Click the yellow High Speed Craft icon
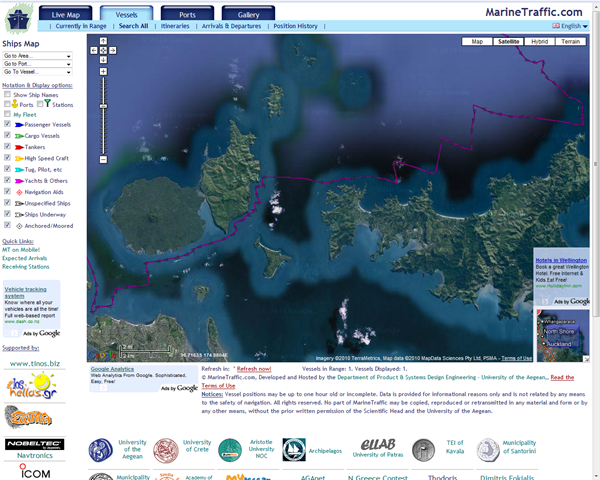Screen dimensions: 600x480 (19, 158)
